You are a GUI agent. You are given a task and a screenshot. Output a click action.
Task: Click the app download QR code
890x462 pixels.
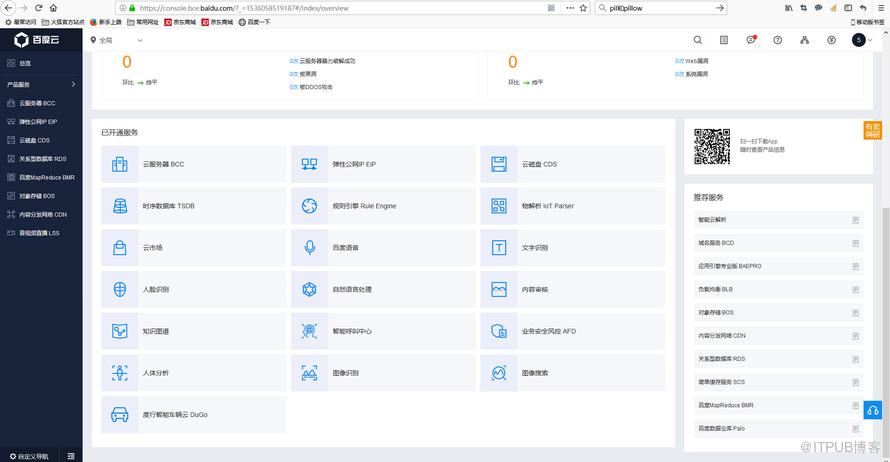712,146
